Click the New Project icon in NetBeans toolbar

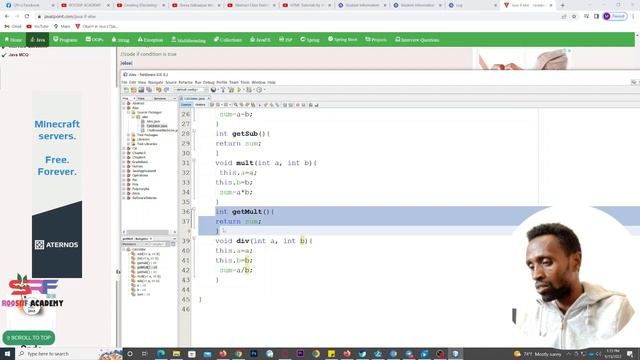point(133,90)
